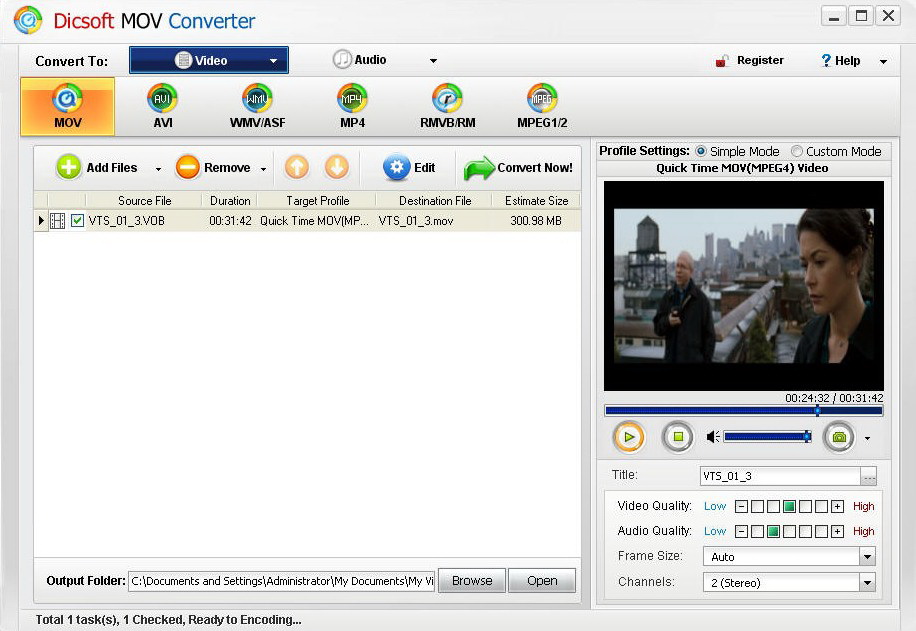Set audio quality to the last level box

click(x=821, y=532)
